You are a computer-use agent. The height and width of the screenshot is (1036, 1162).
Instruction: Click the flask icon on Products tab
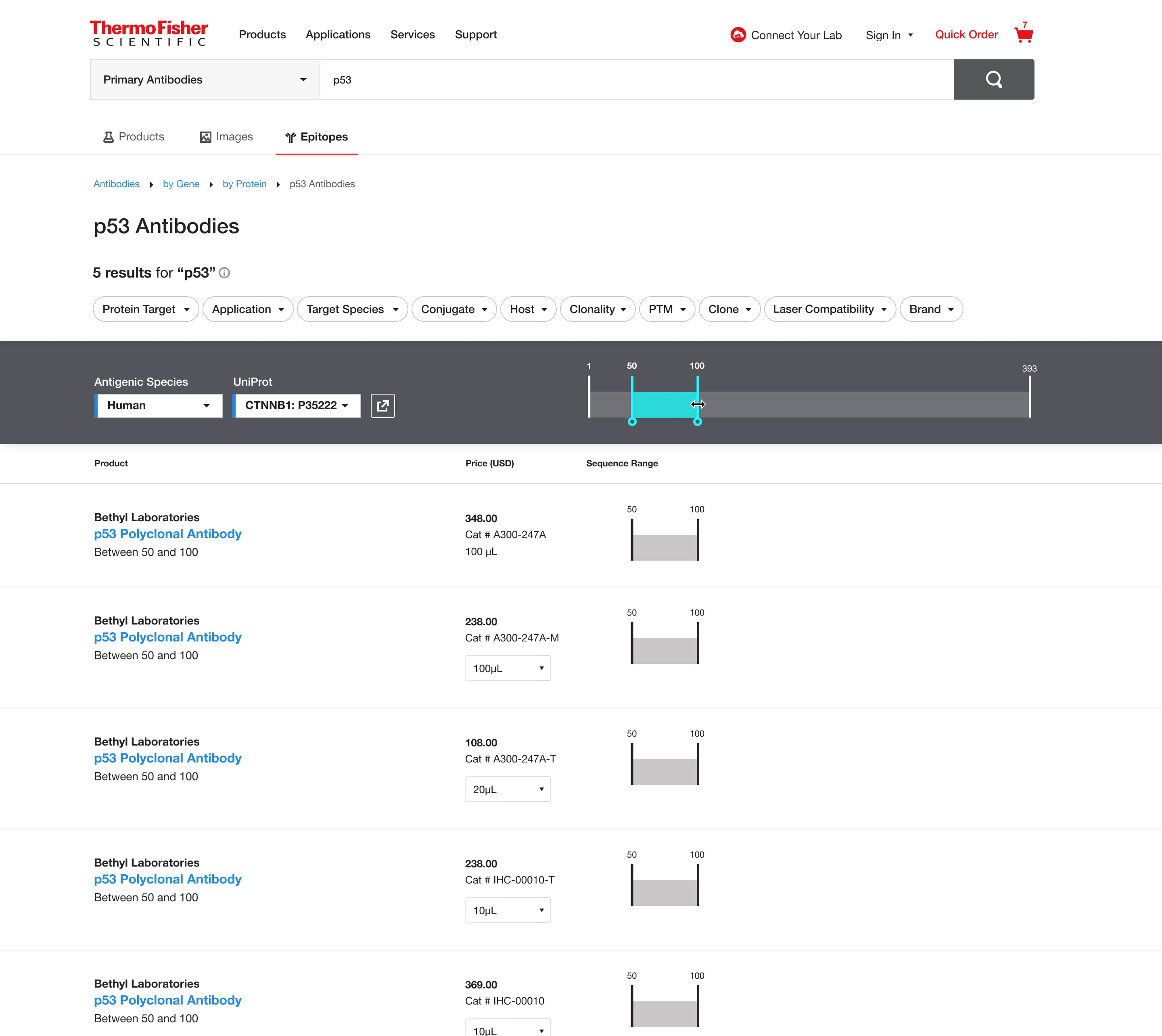tap(108, 137)
